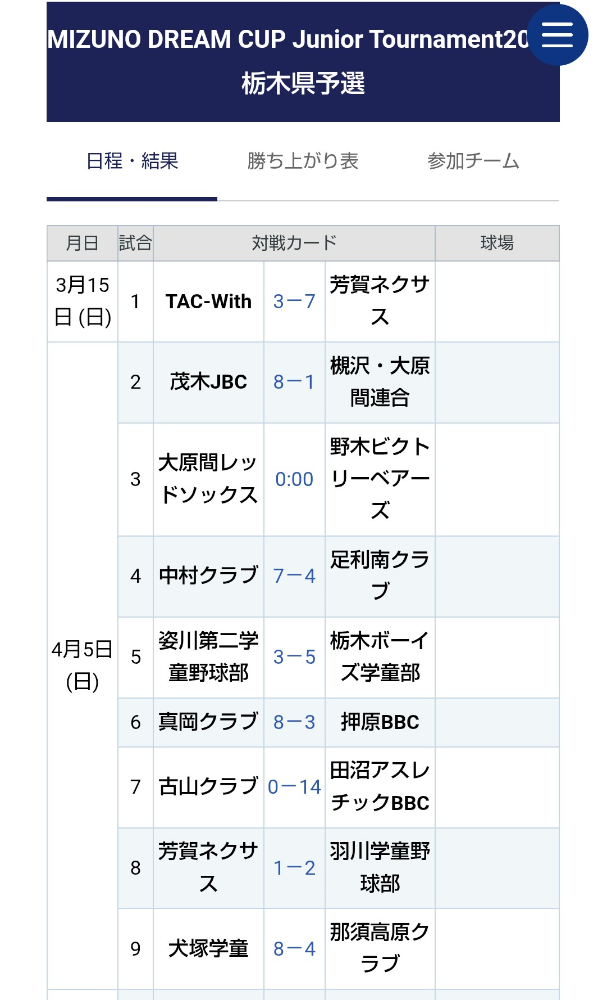Open the 参加チーム tab
The height and width of the screenshot is (1000, 606).
click(x=473, y=161)
